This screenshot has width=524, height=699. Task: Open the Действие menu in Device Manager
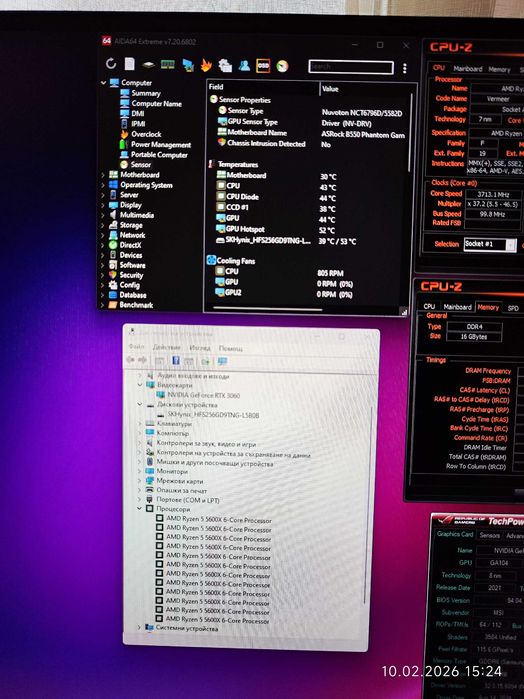click(x=166, y=347)
